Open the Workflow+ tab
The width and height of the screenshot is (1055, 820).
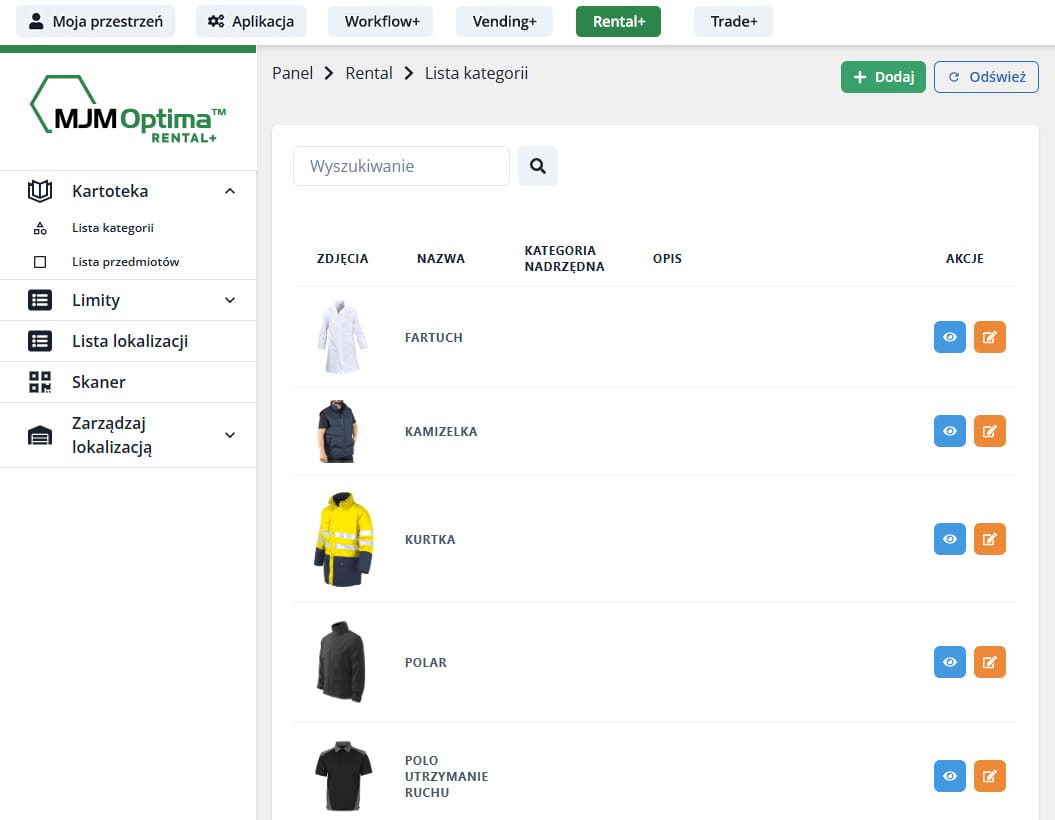tap(382, 21)
